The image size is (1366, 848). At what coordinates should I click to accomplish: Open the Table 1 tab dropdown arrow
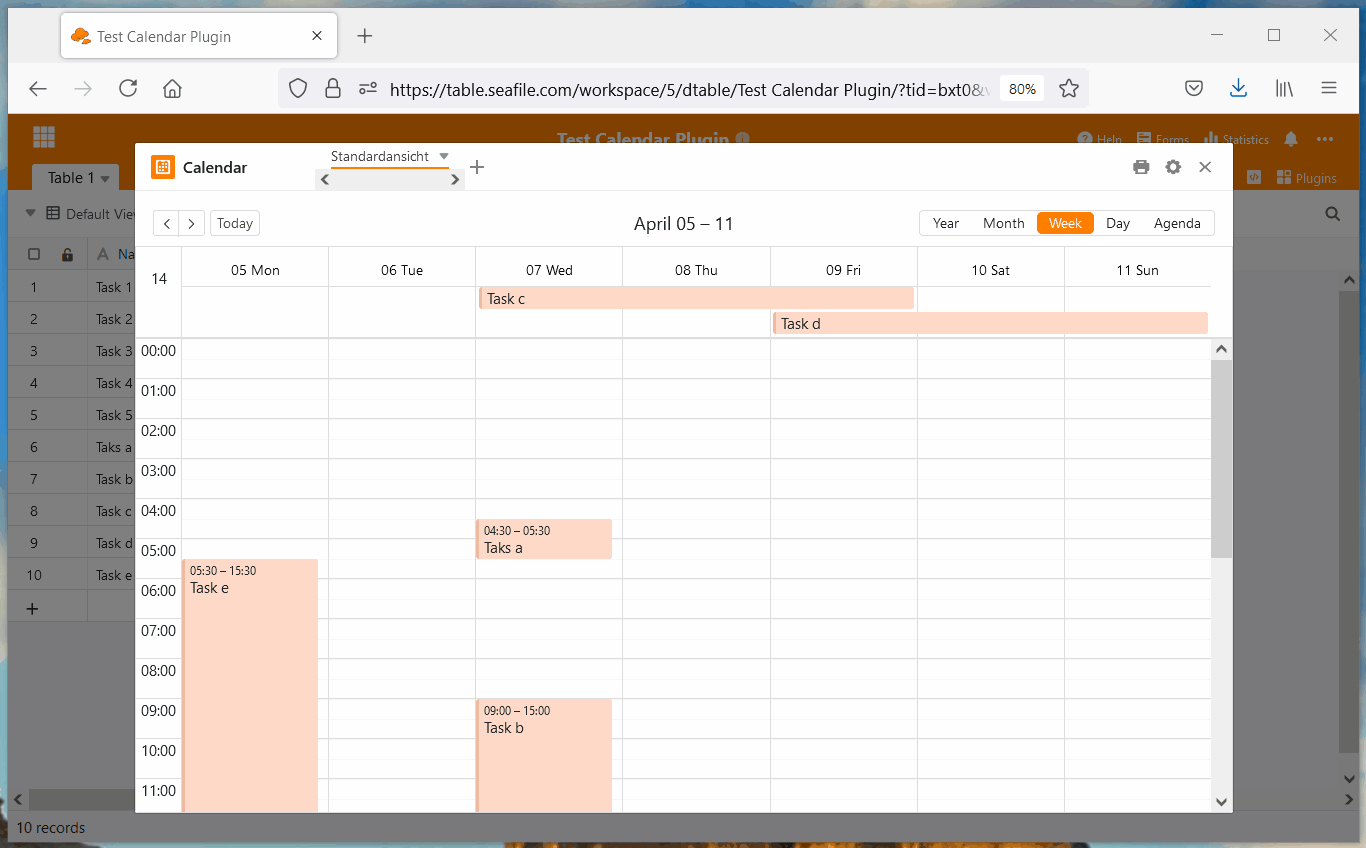tap(105, 179)
